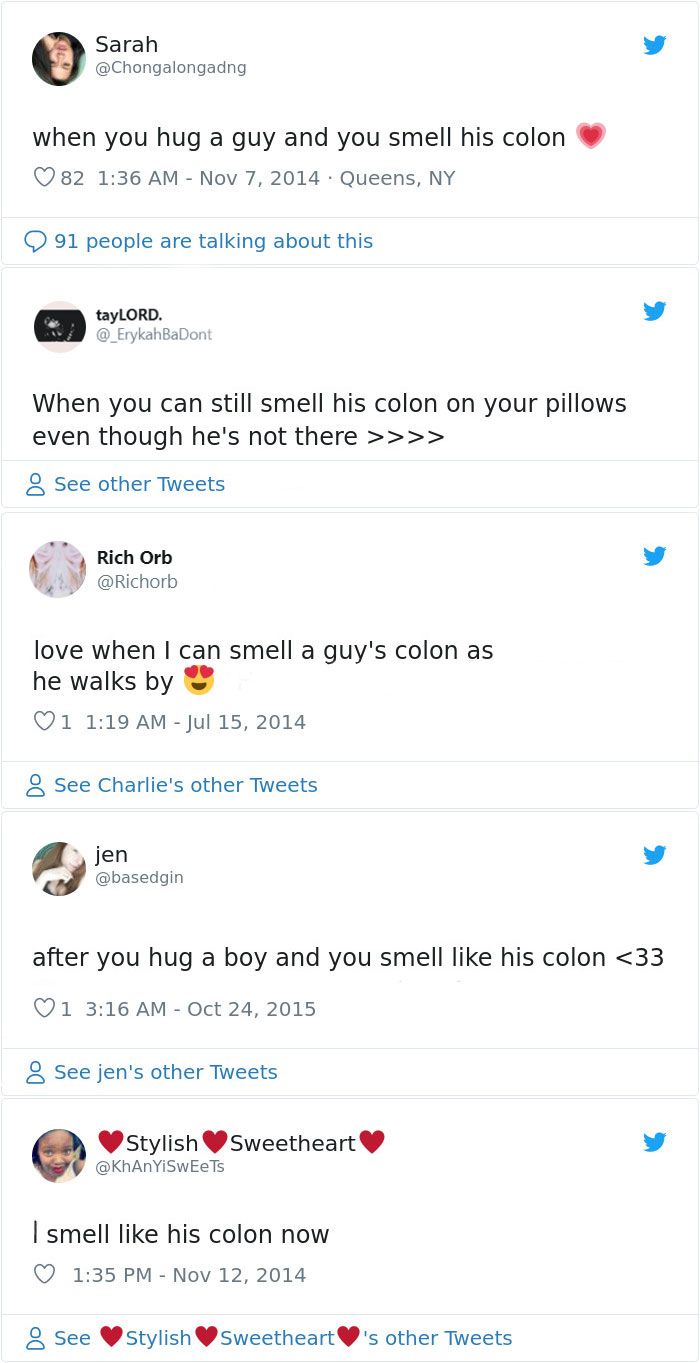This screenshot has width=700, height=1363.
Task: Like Stylish Sweetheart's tweet with the heart
Action: [44, 1275]
